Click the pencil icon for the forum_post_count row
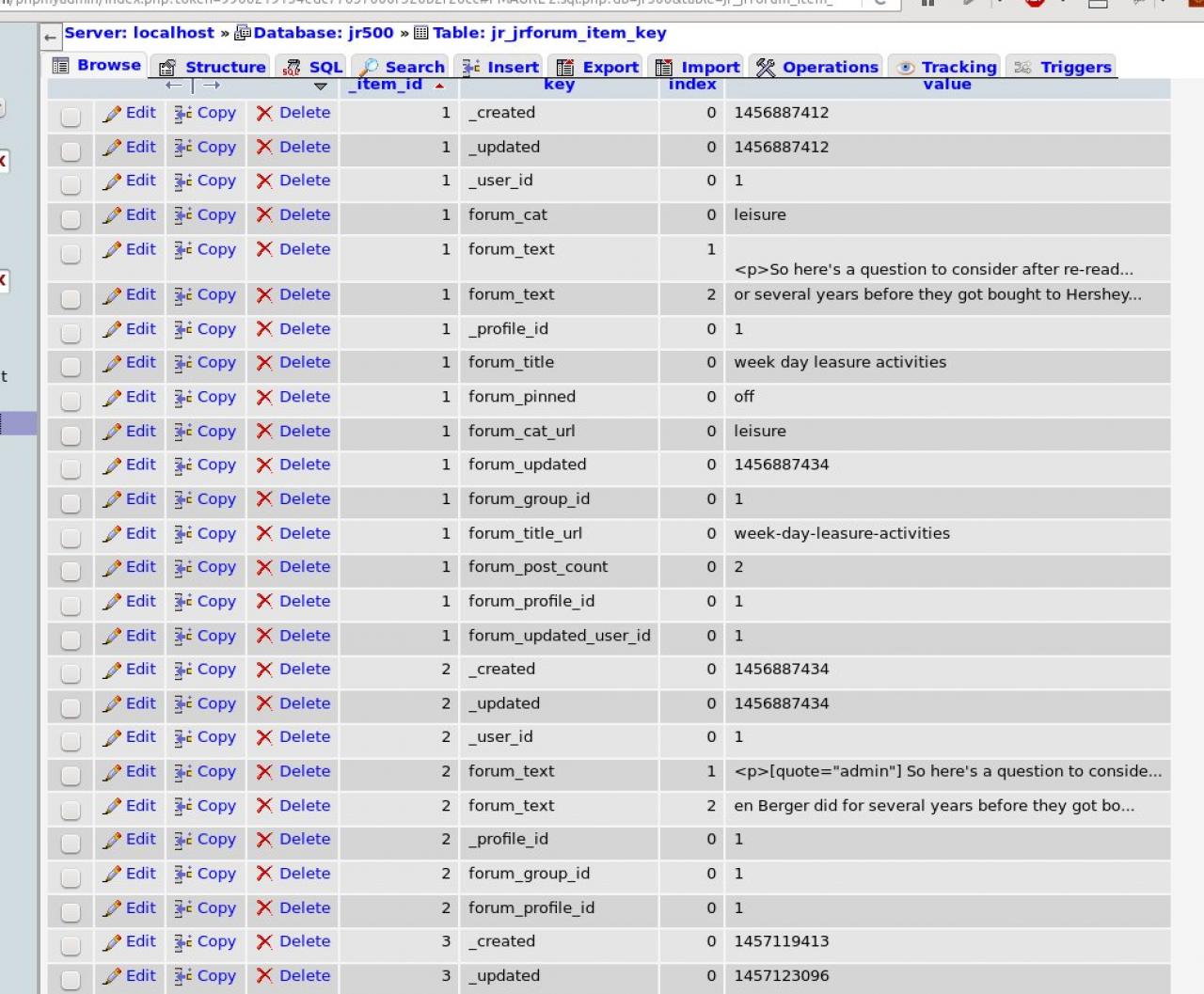Image resolution: width=1204 pixels, height=994 pixels. click(x=112, y=568)
